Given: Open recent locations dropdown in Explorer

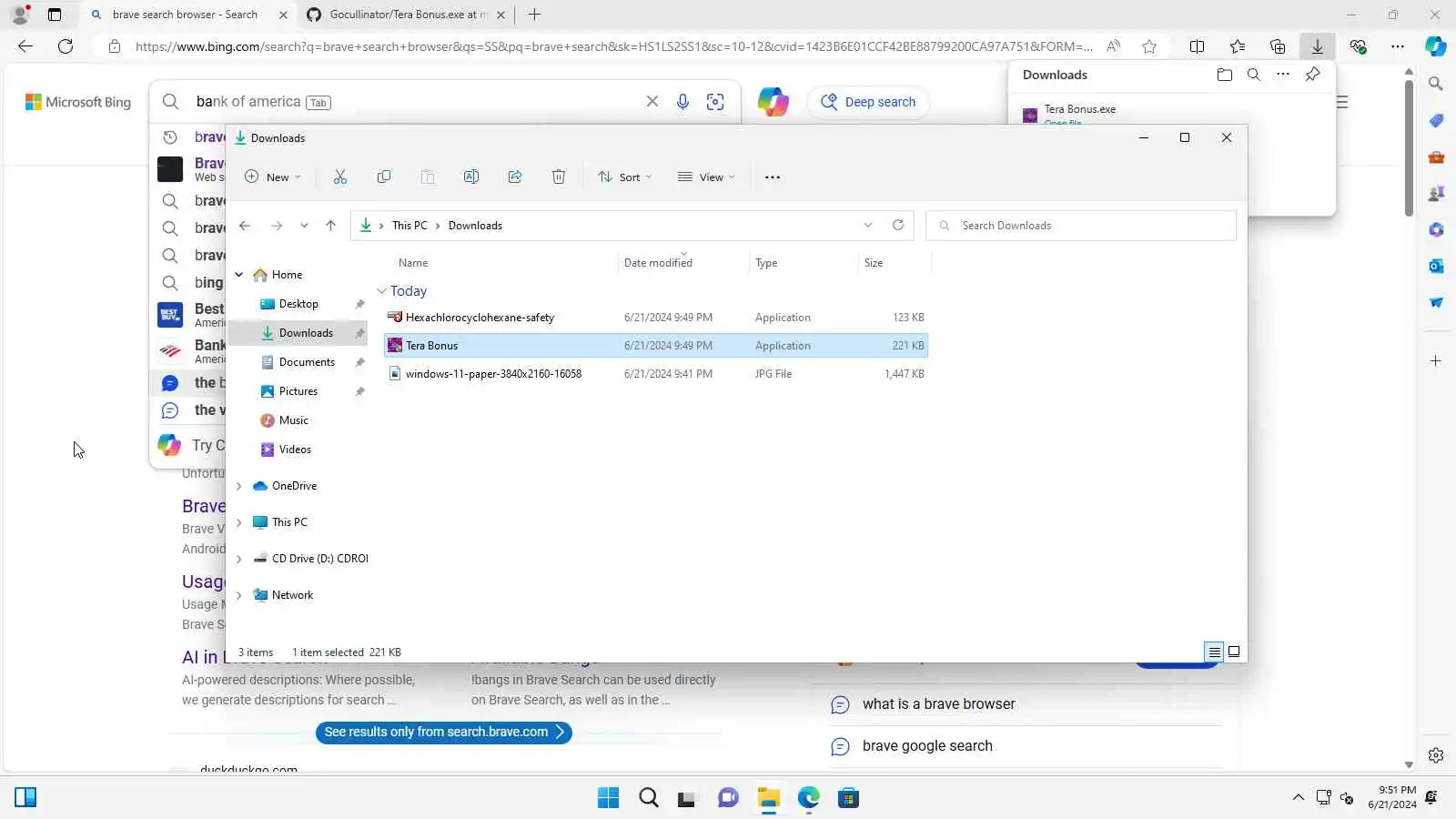Looking at the screenshot, I should pos(304,226).
